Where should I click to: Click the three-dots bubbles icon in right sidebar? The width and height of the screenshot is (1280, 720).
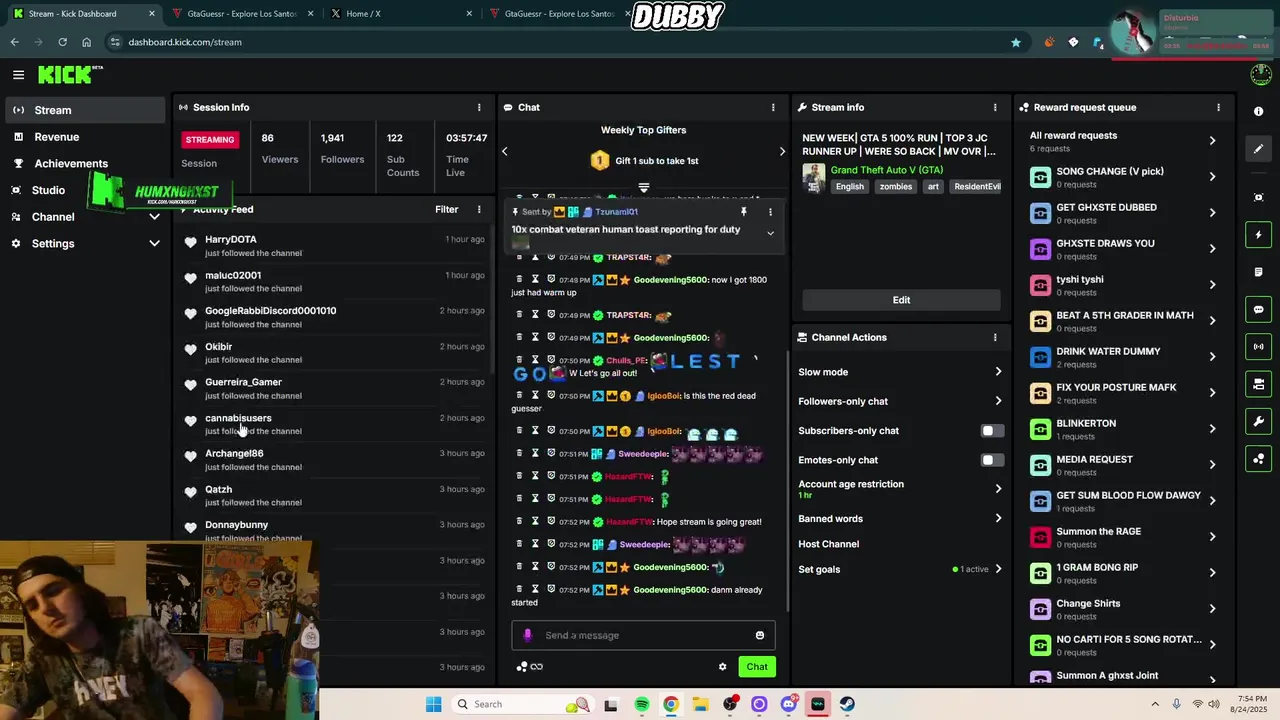(1259, 459)
